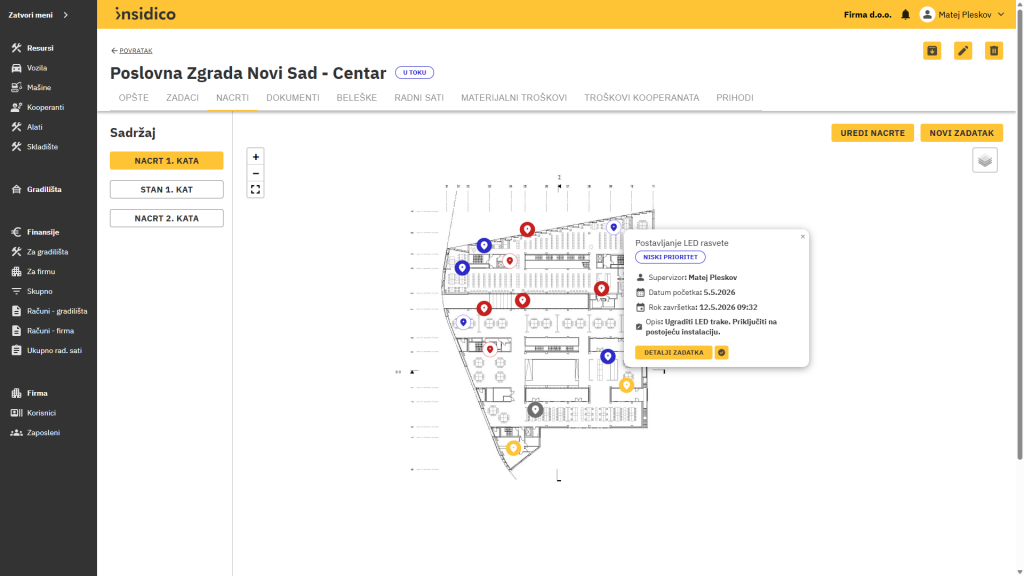Open the MATERIJALNI TROŠKOVI tab
The image size is (1024, 576).
(x=514, y=98)
